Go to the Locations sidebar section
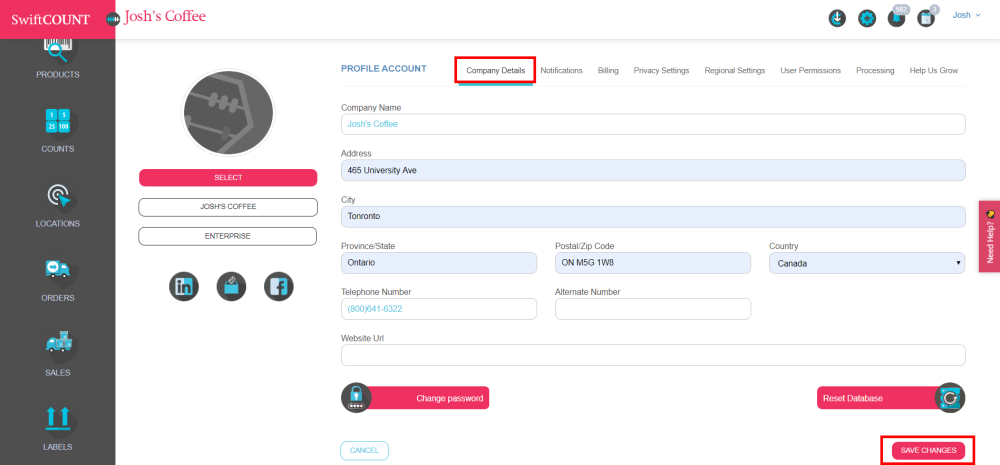Screen dimensions: 1000x465 coord(58,206)
